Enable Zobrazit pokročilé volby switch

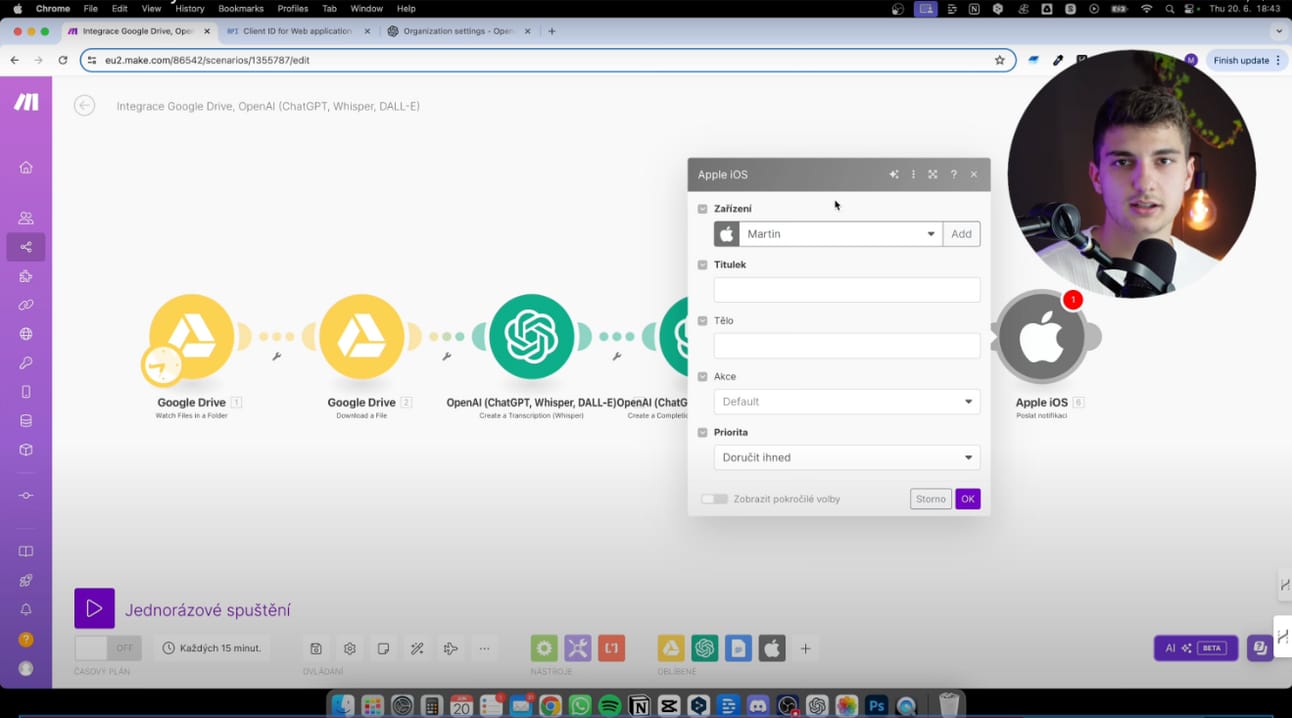[714, 499]
